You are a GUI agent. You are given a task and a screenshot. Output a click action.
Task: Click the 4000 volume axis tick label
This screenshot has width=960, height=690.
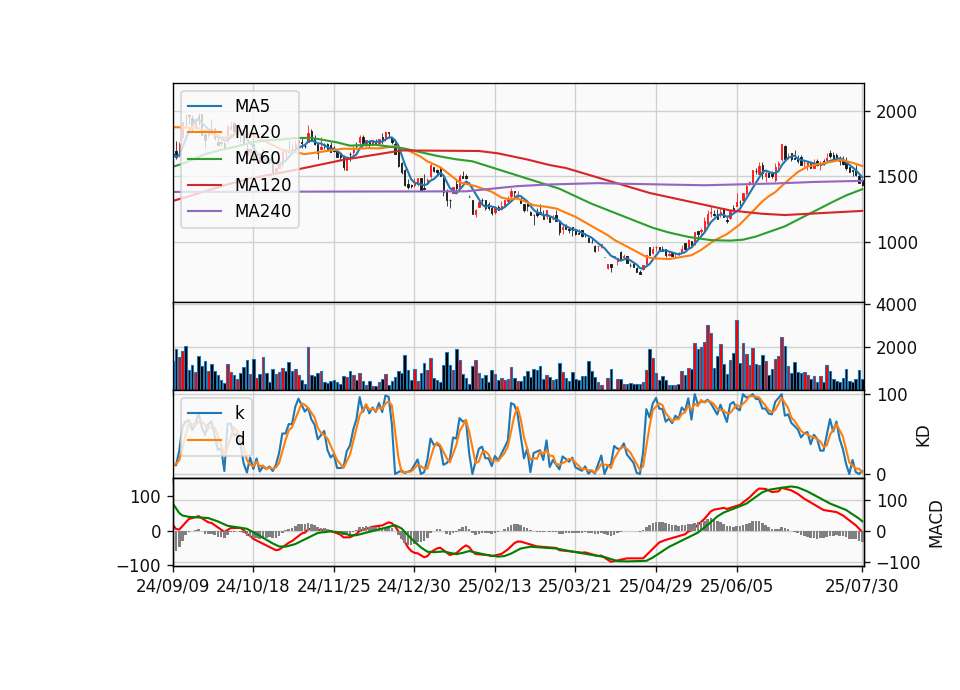point(896,305)
